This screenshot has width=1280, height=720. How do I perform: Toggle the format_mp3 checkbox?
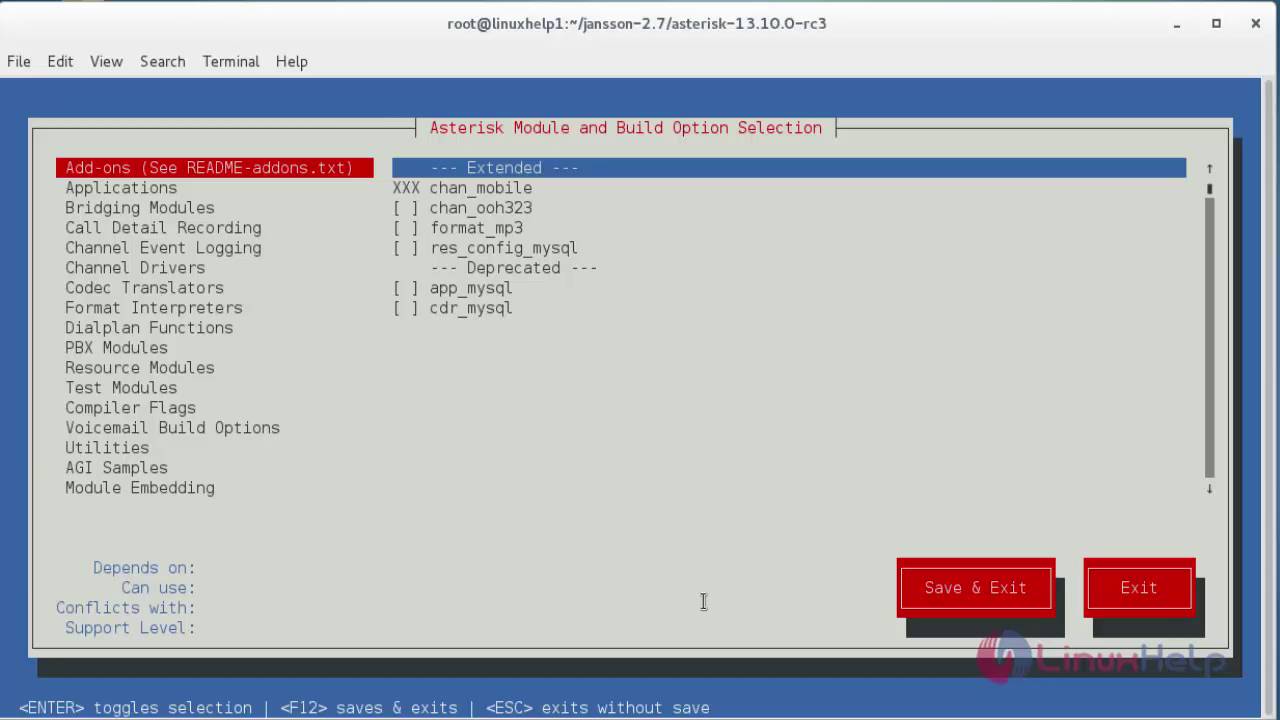click(406, 228)
